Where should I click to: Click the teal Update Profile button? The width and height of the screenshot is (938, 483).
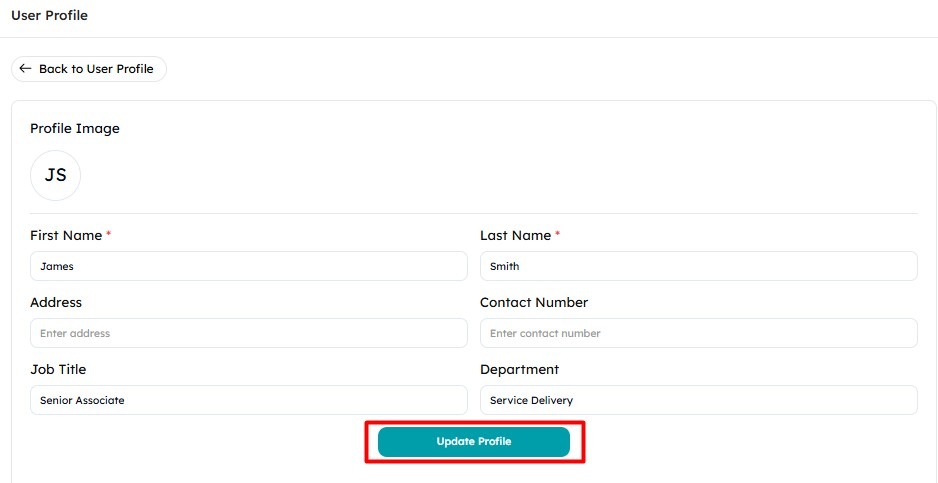pos(474,442)
